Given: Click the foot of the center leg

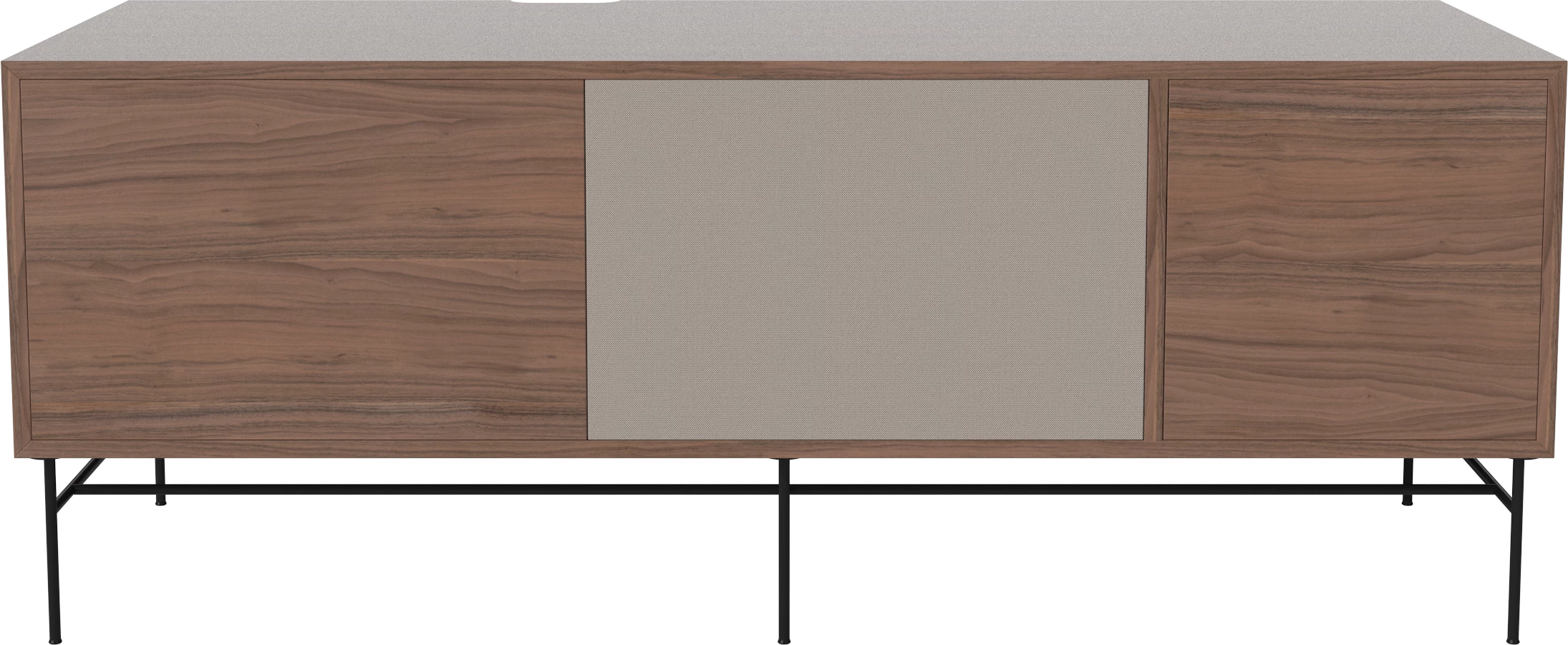Looking at the screenshot, I should (x=784, y=639).
